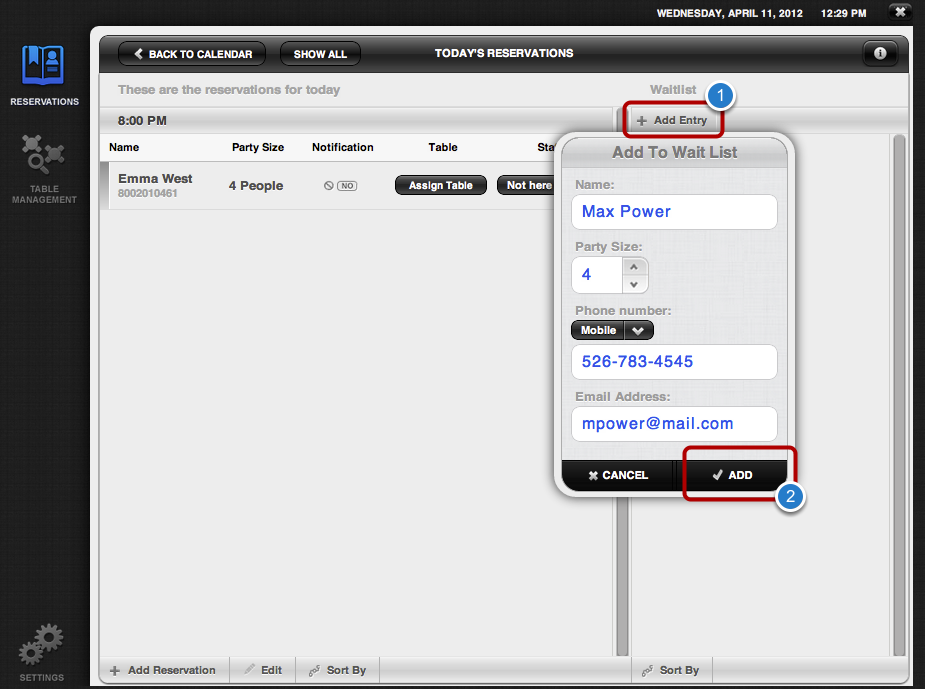This screenshot has height=689, width=925.
Task: Toggle Emma West's notification NO switch
Action: point(347,186)
